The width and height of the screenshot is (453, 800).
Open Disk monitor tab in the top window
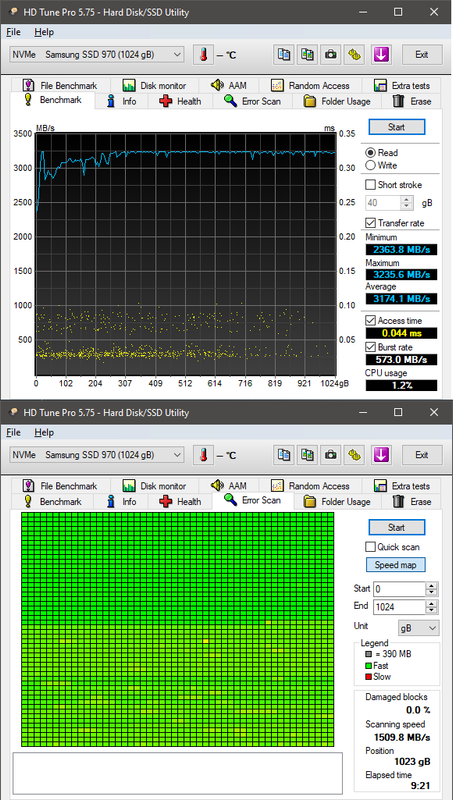tap(154, 86)
